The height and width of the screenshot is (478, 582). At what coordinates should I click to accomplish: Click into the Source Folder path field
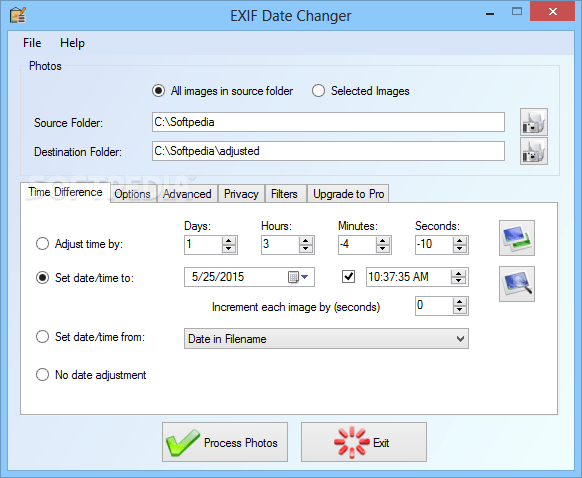click(x=328, y=122)
